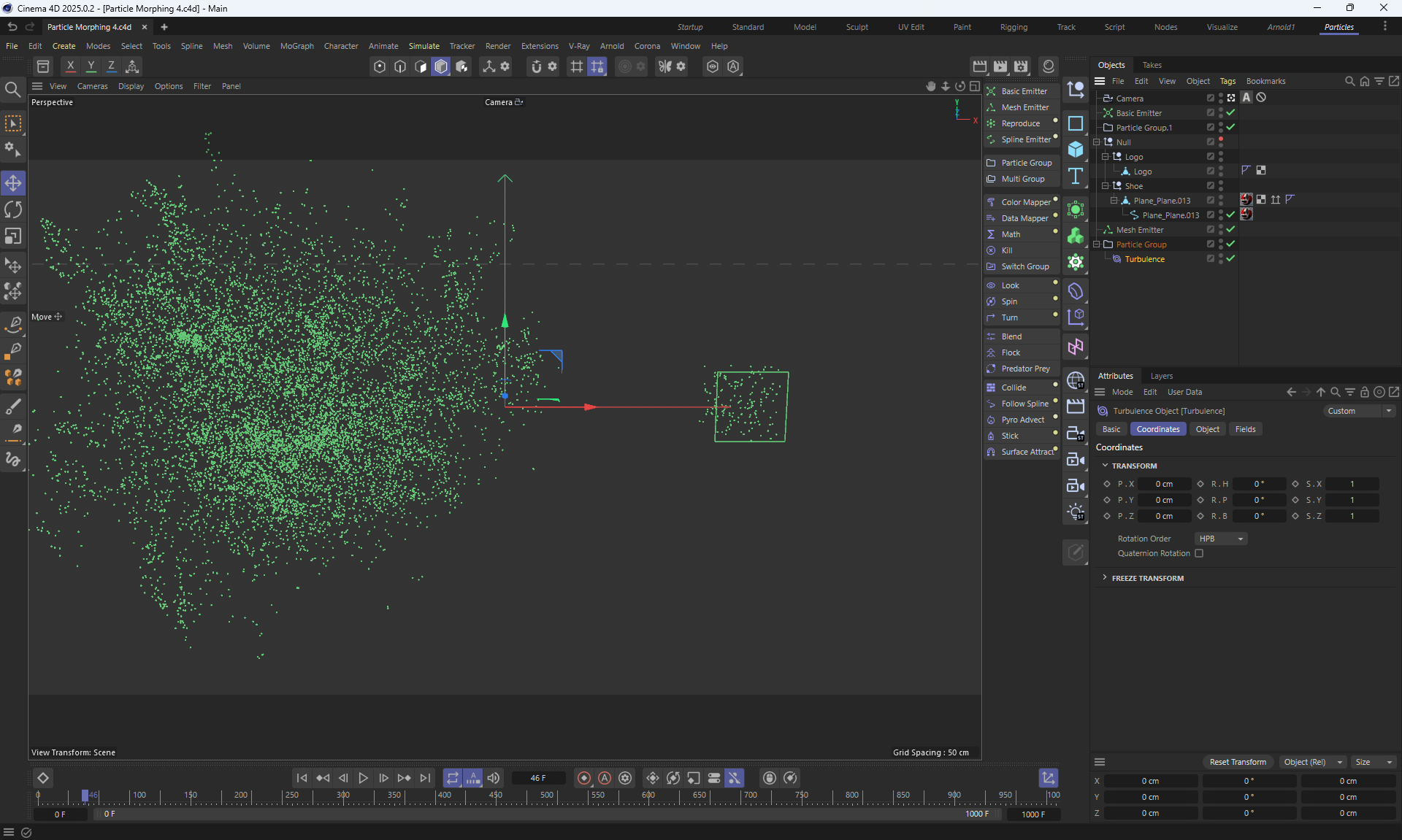The height and width of the screenshot is (840, 1402).
Task: Click the Go to End button
Action: point(425,778)
